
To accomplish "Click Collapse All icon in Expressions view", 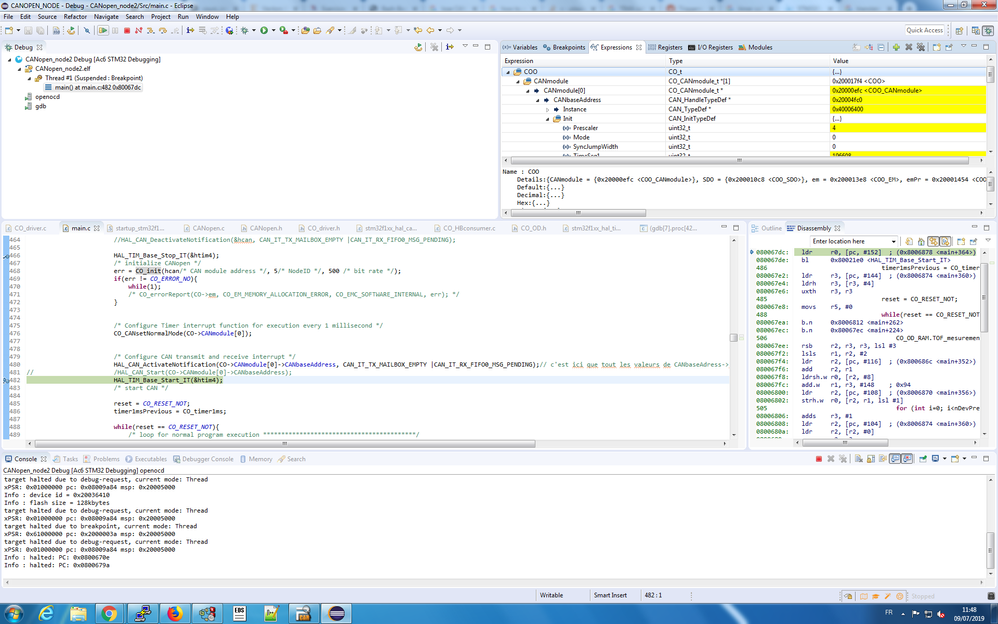I will [x=881, y=47].
